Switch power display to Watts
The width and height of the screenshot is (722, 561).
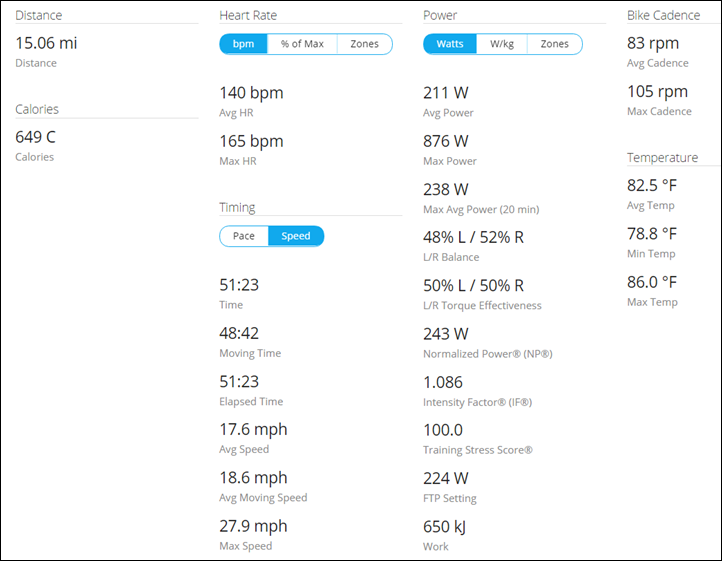(x=450, y=44)
